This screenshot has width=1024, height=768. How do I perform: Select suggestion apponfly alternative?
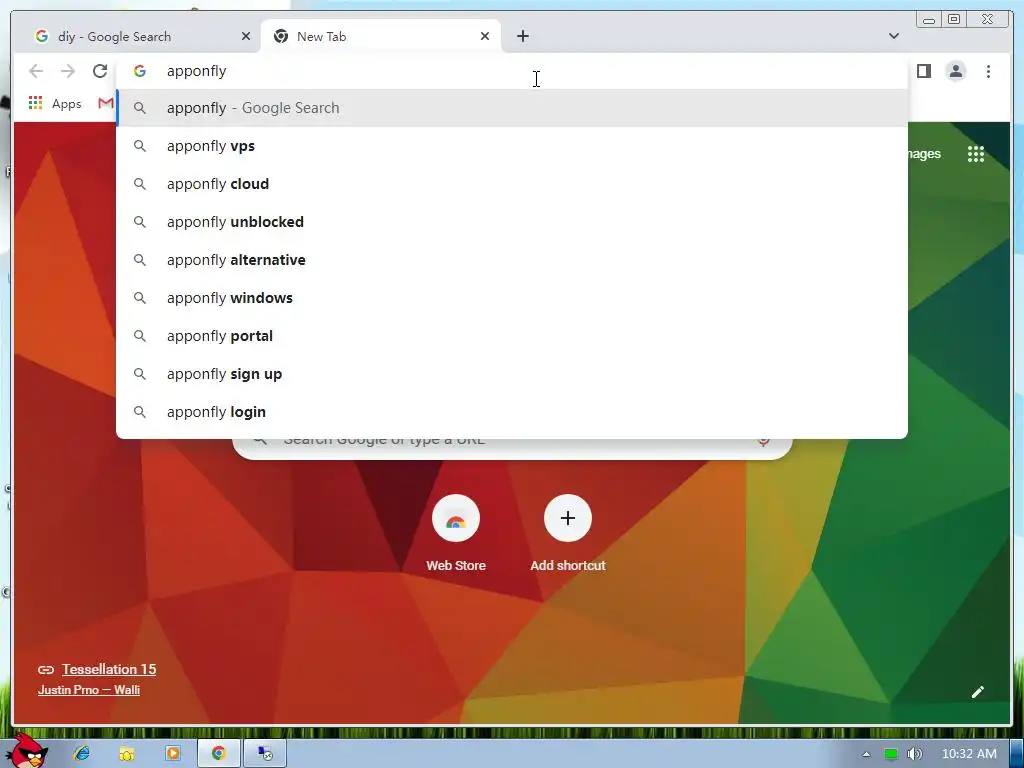point(512,259)
